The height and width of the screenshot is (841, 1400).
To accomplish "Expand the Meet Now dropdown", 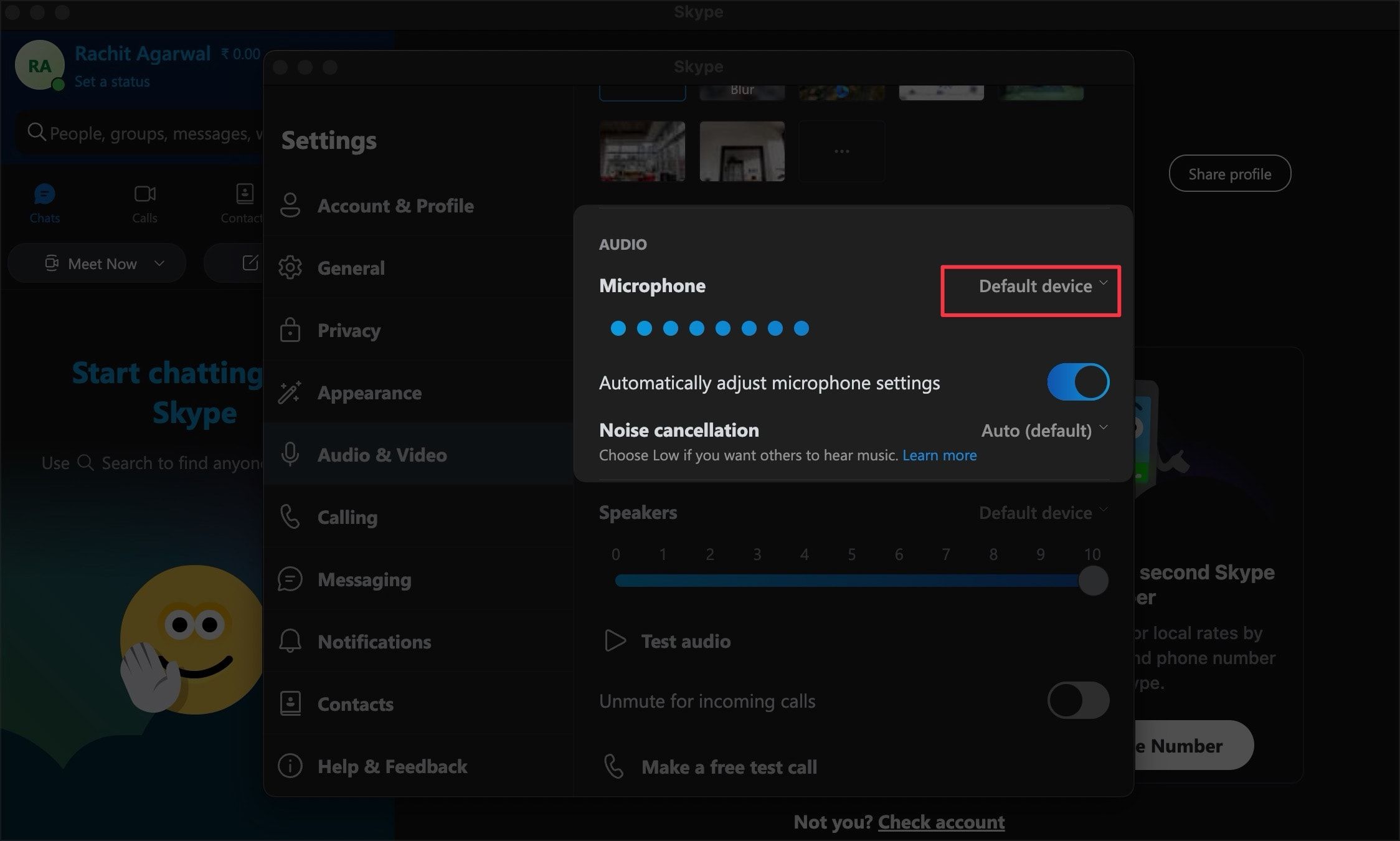I will pyautogui.click(x=159, y=263).
